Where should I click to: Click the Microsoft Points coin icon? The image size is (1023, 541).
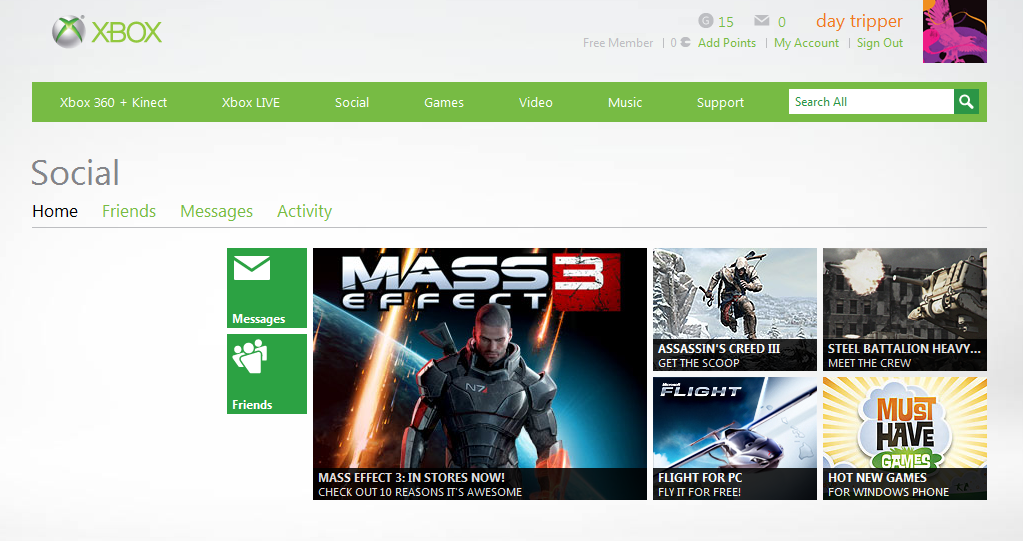pyautogui.click(x=685, y=42)
